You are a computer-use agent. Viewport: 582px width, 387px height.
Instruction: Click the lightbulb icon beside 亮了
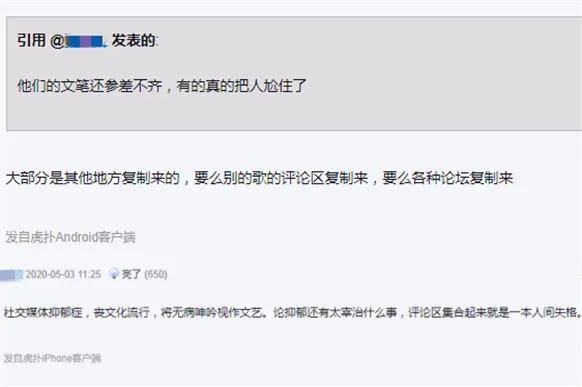(114, 274)
